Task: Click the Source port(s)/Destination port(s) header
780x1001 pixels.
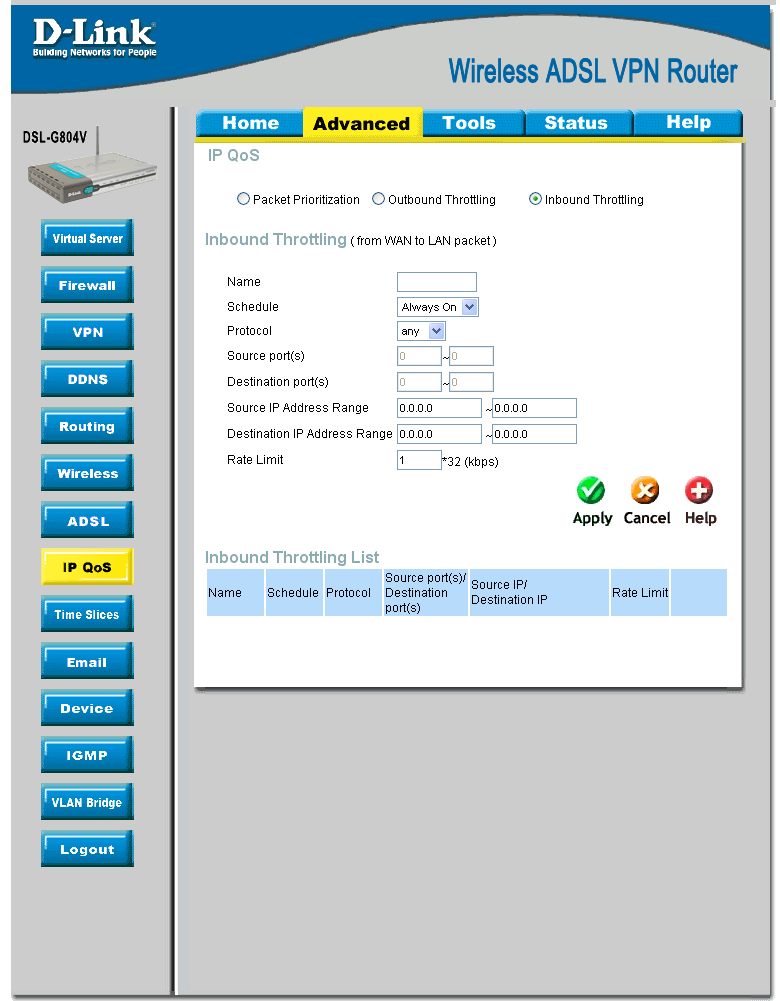Action: click(425, 592)
